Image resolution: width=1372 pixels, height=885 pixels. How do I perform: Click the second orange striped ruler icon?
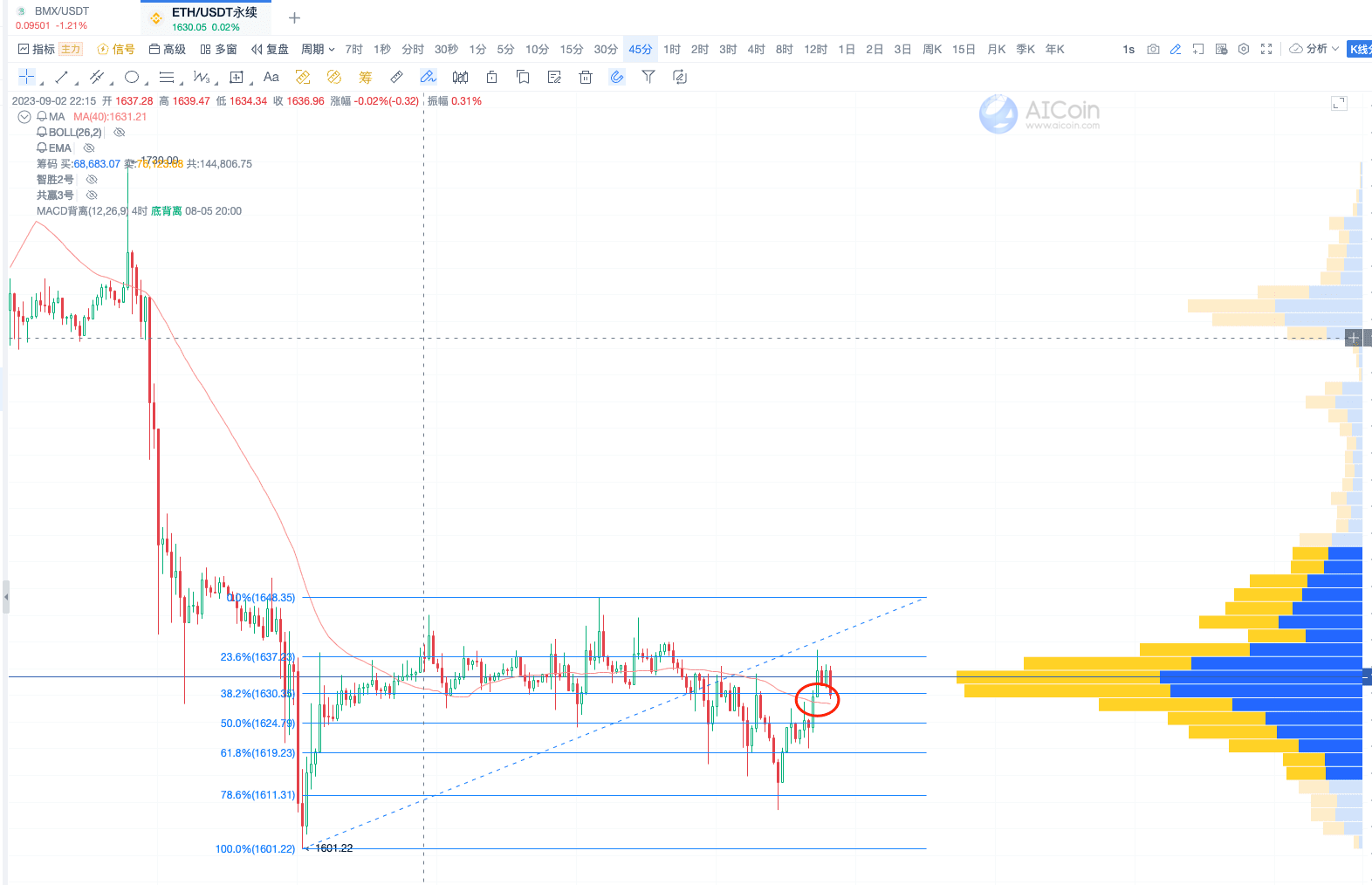[333, 77]
